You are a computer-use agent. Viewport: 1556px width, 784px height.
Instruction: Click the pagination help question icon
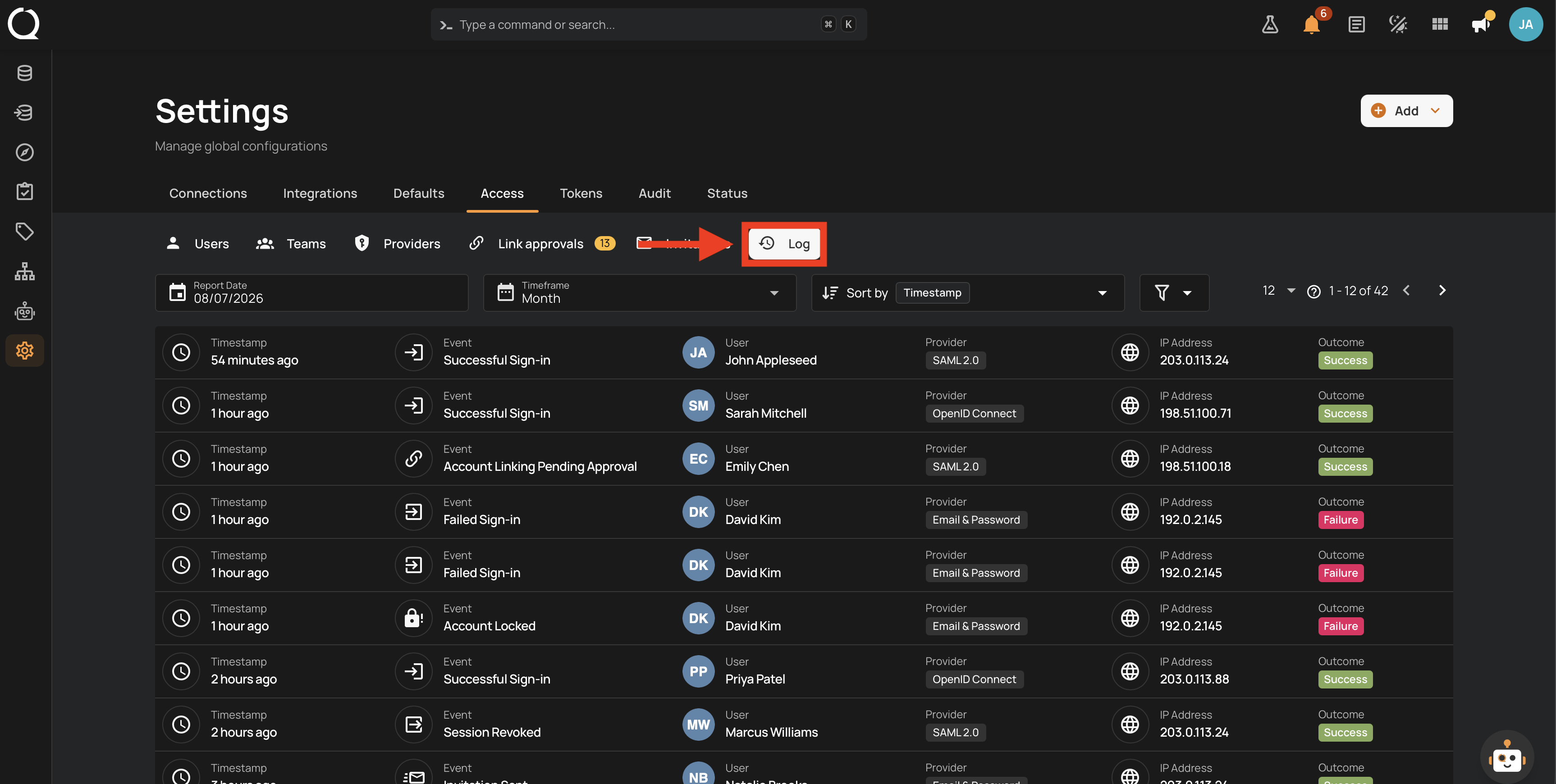pos(1313,292)
